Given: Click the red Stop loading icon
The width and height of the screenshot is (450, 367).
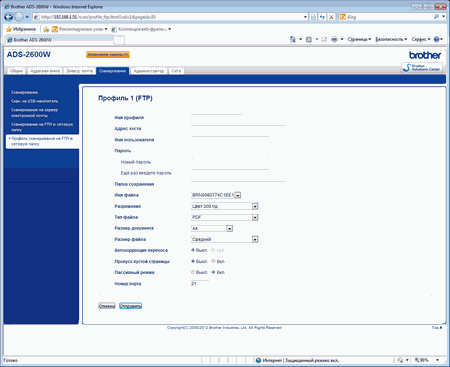Looking at the screenshot, I should pos(331,17).
